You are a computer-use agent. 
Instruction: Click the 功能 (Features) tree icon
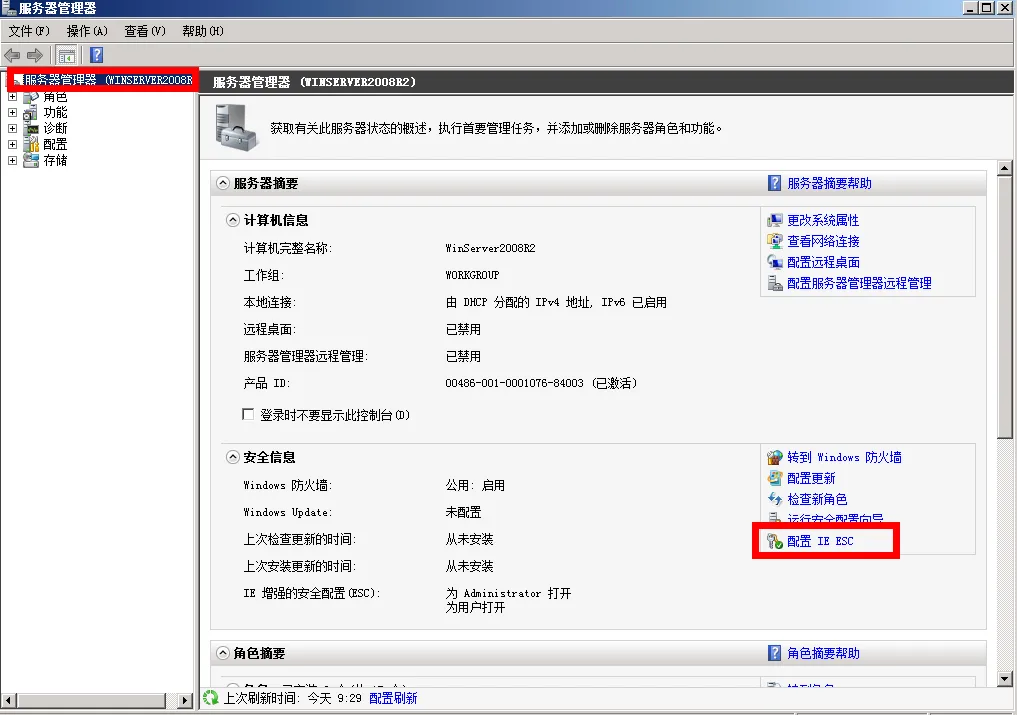pyautogui.click(x=30, y=113)
